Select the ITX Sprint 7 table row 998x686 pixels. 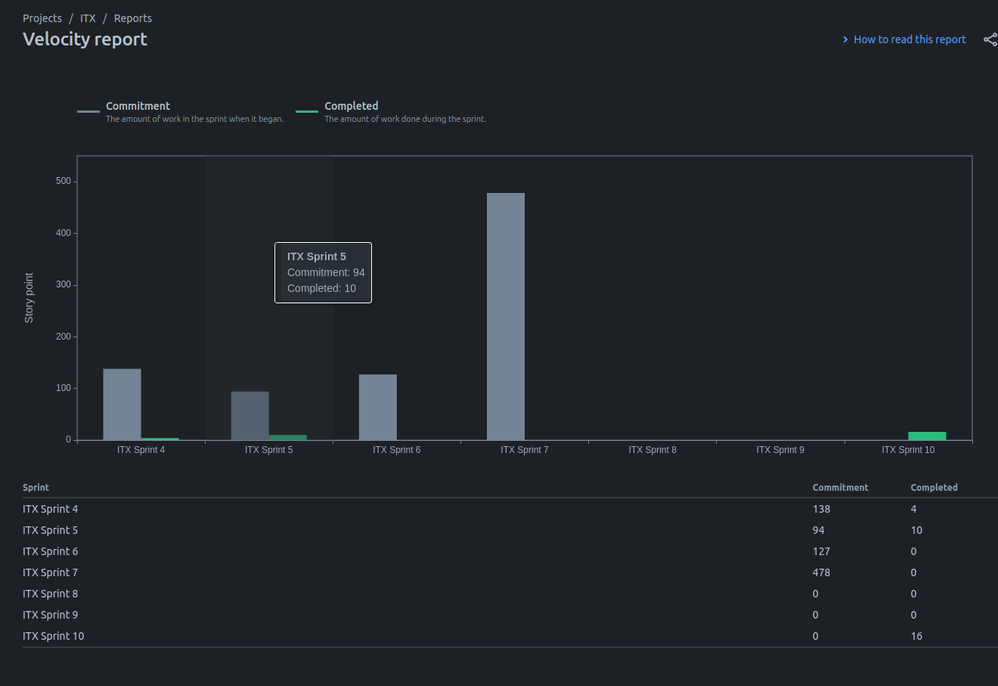510,573
